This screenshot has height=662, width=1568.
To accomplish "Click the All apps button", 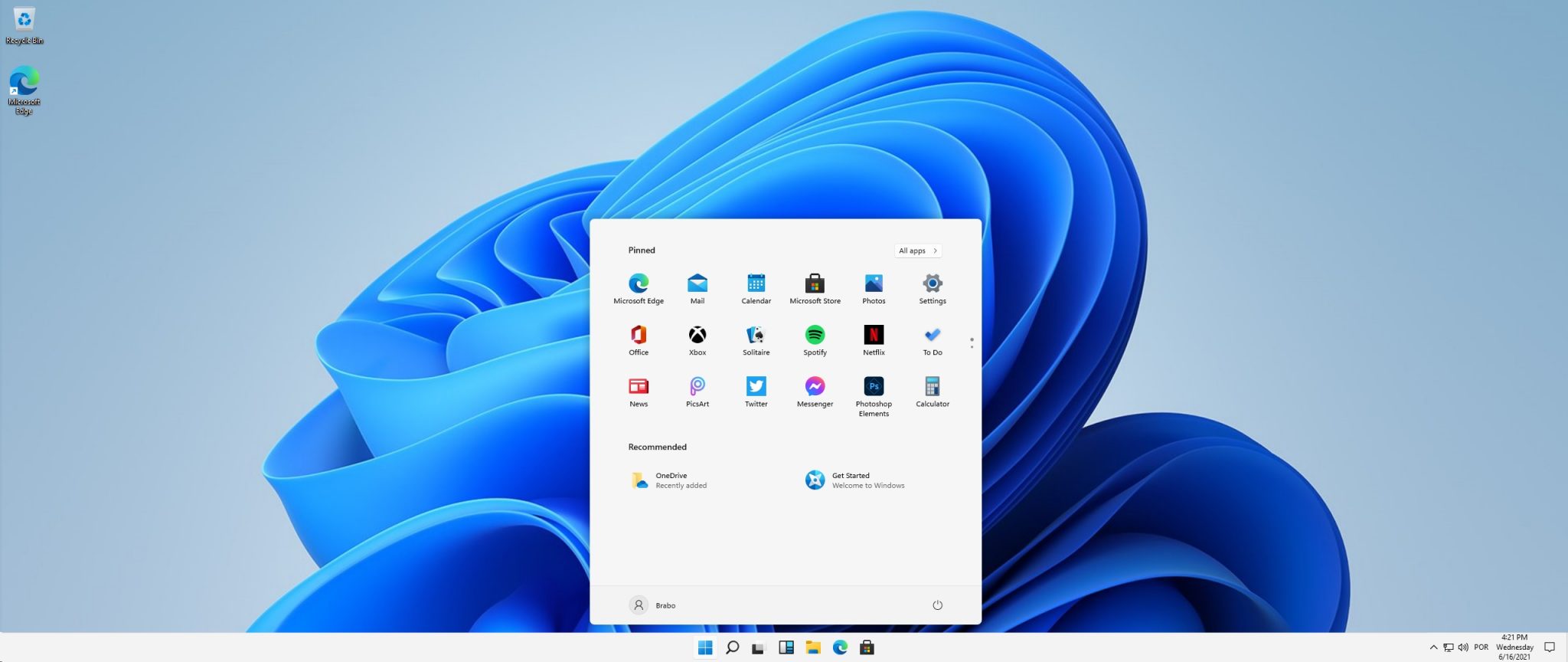I will (917, 251).
